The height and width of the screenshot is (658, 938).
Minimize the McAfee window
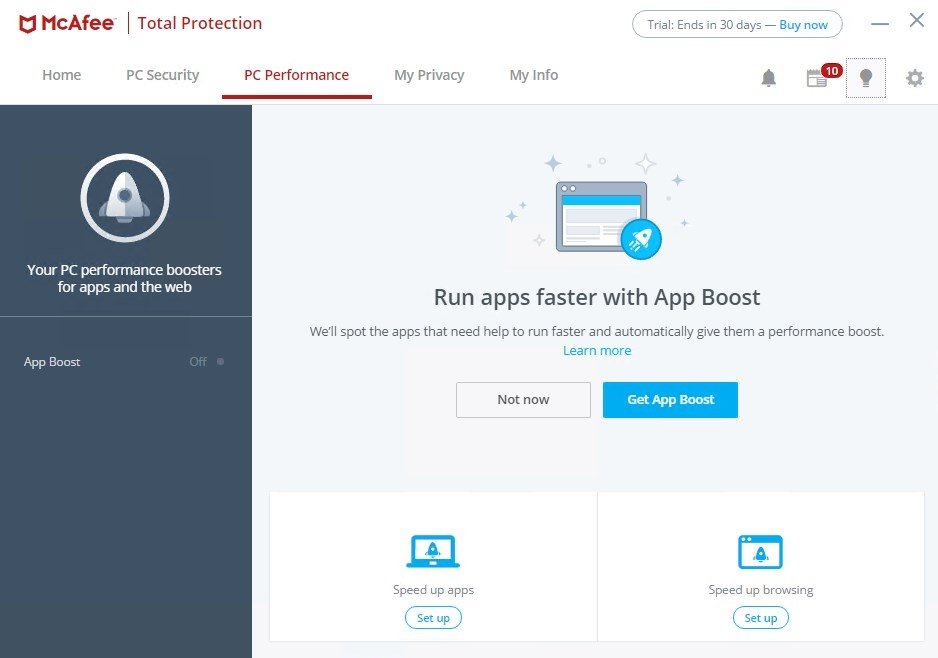pyautogui.click(x=879, y=24)
